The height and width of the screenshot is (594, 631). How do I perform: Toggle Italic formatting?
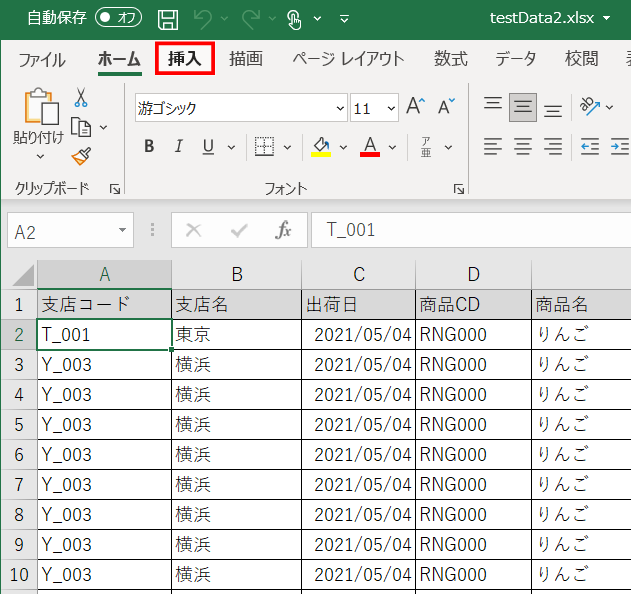coord(179,147)
